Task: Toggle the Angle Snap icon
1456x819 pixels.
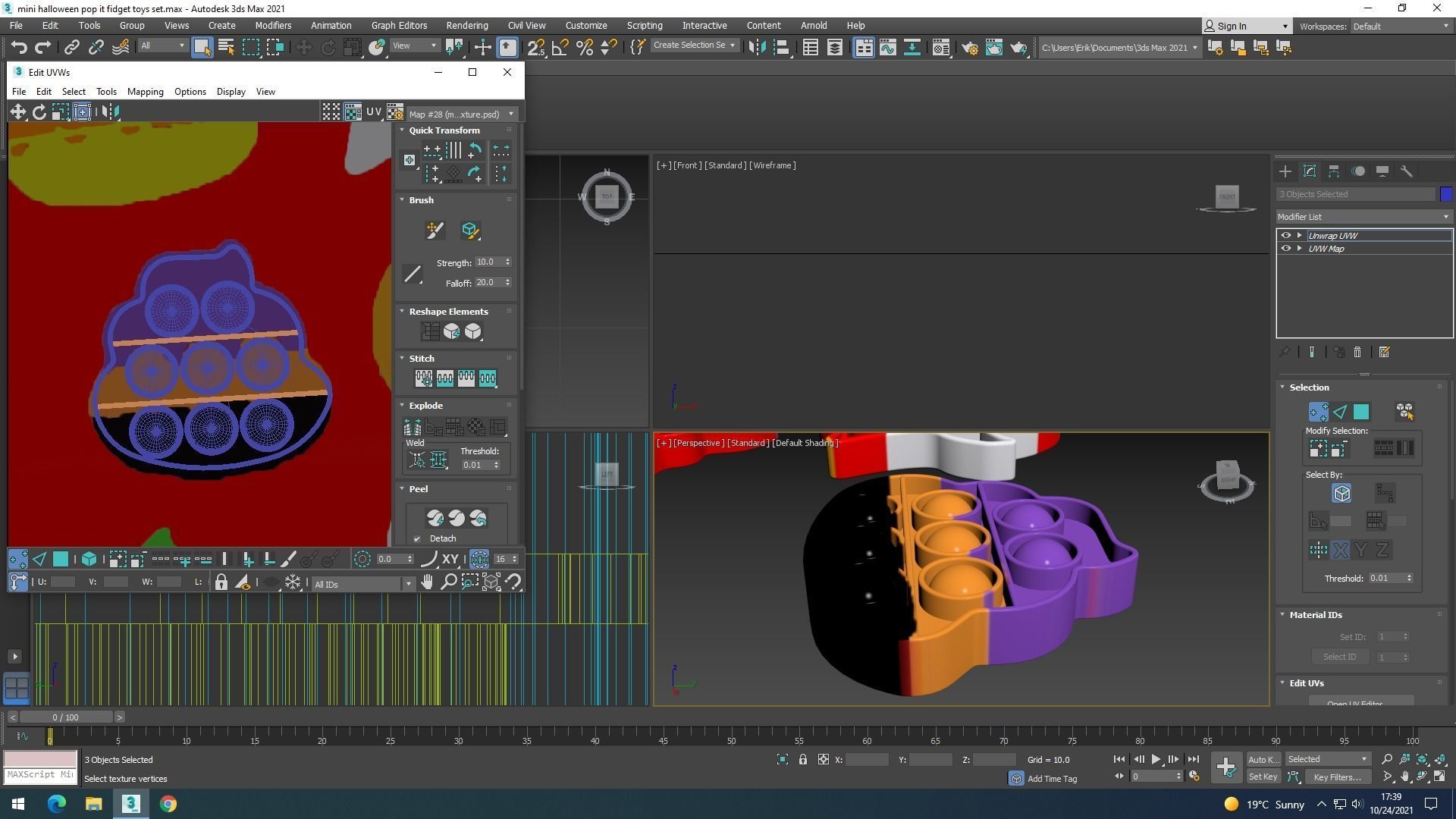Action: coord(560,48)
